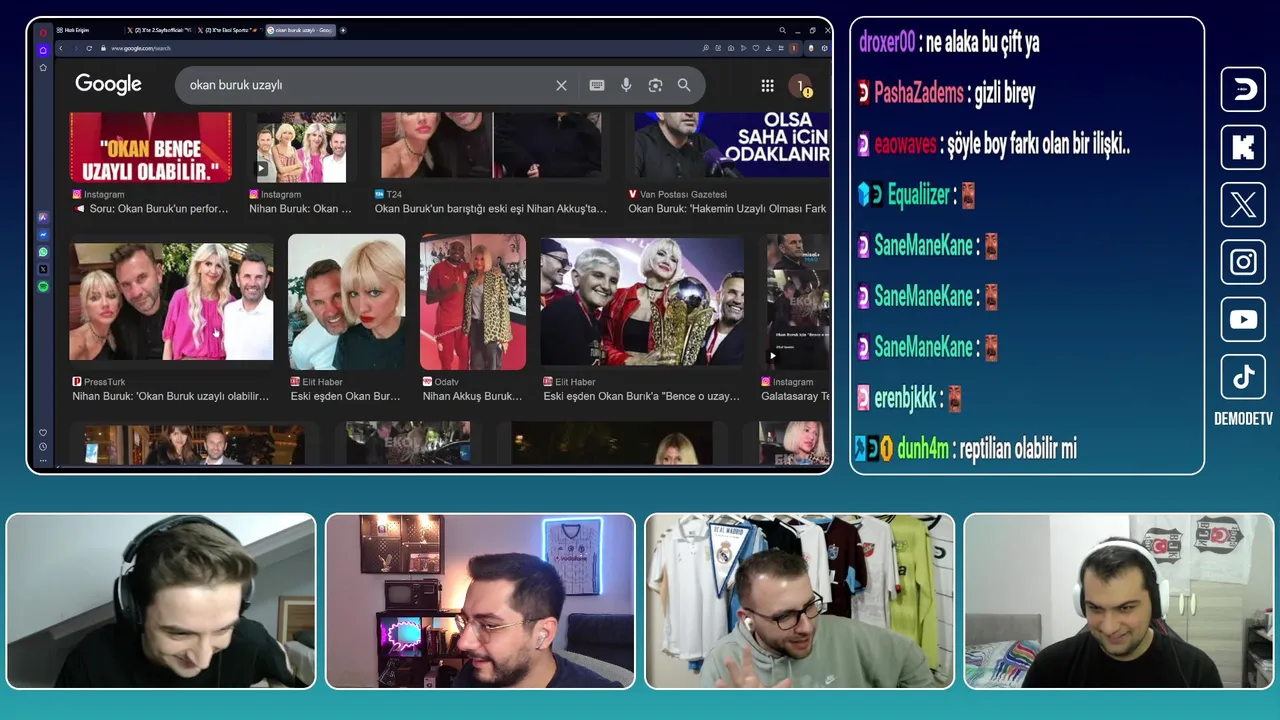The height and width of the screenshot is (720, 1280).
Task: Open 'Eski eşden Okan Bur…' Elit Haber link
Action: pyautogui.click(x=345, y=397)
